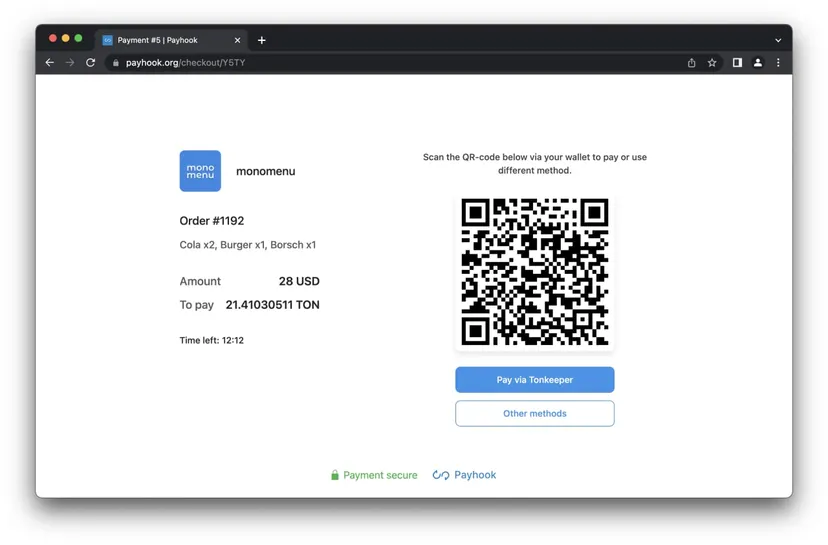Expand the tab search chevron
828x545 pixels.
pyautogui.click(x=778, y=40)
